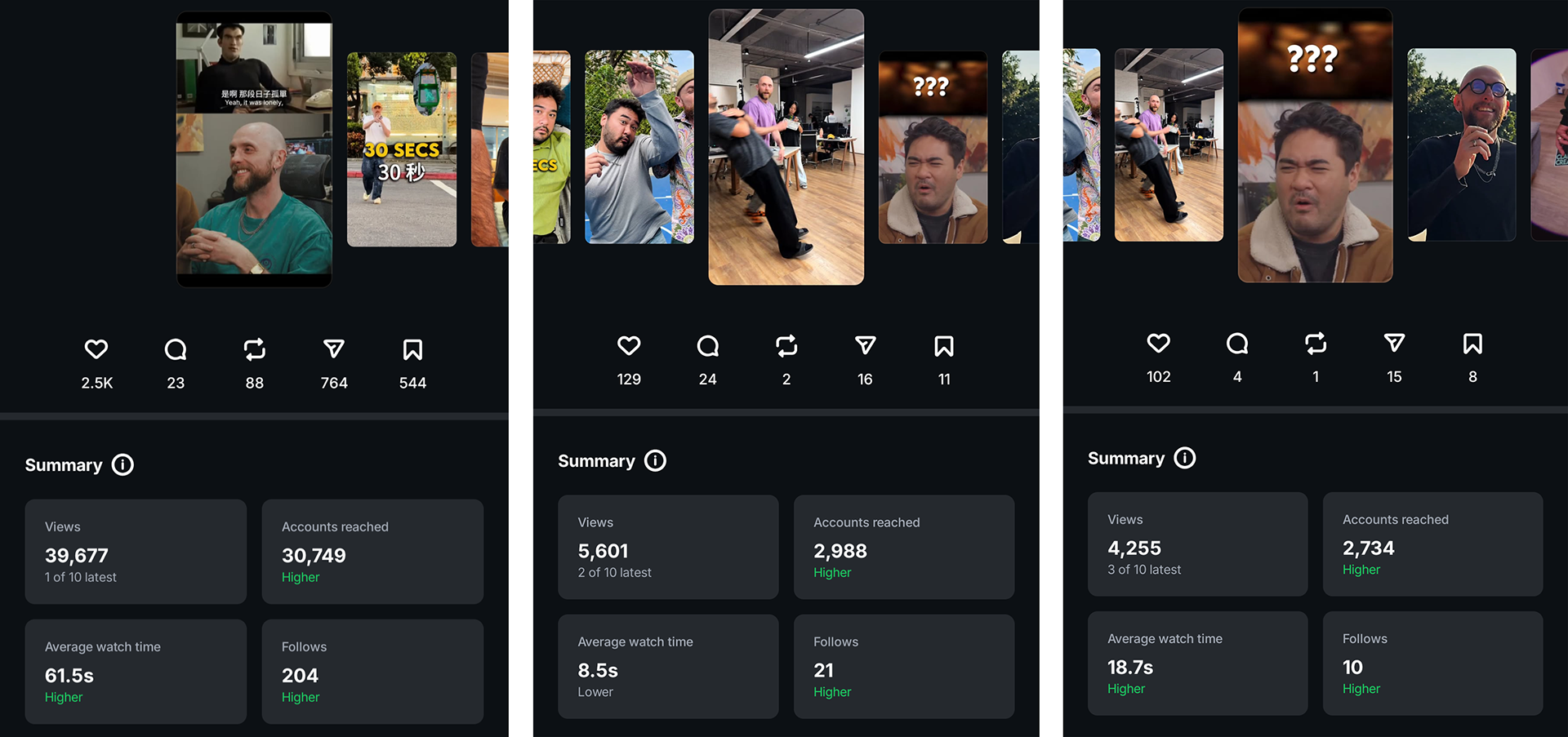Select the ??? thumbnail in the middle panel
Screen dimensions: 1568x737
tap(933, 147)
